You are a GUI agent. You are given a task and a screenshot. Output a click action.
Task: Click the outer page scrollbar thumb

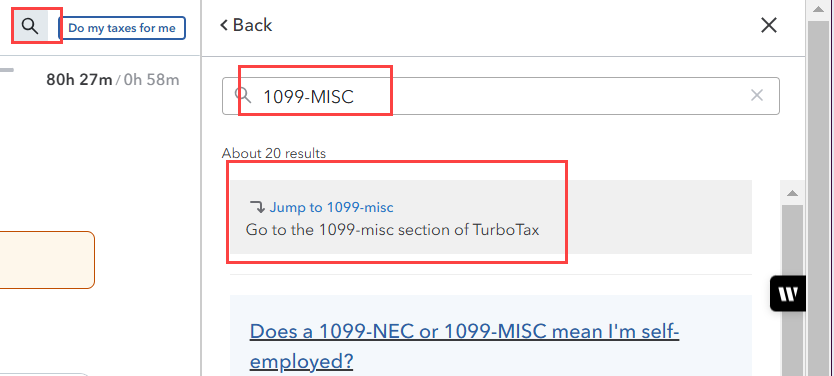point(820,198)
